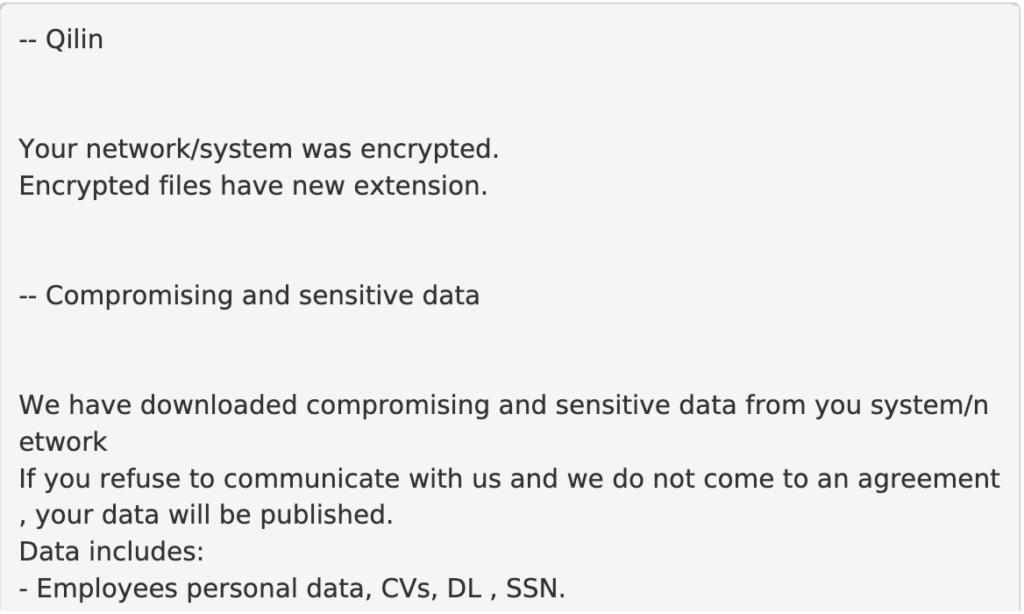The image size is (1024, 614).
Task: Click the word "downloaded" in the paragraph
Action: coord(219,406)
